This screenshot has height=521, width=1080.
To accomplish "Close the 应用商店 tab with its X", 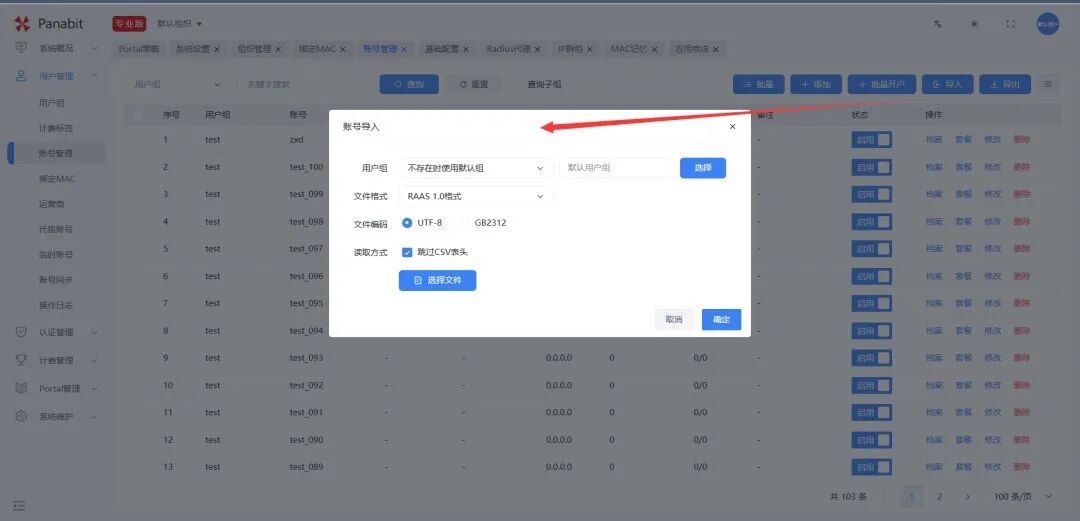I will [716, 49].
